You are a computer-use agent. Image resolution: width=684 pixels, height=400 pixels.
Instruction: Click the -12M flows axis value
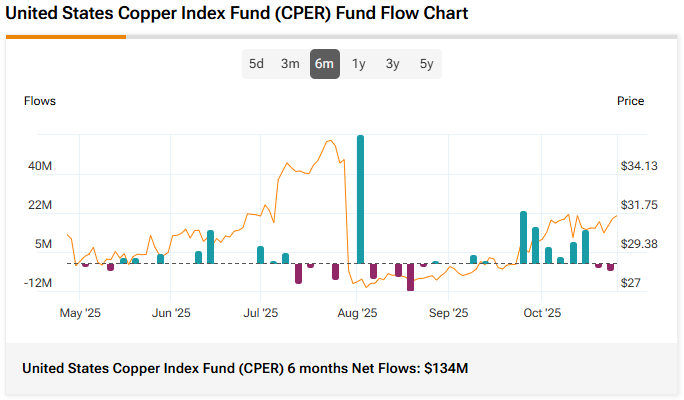pyautogui.click(x=39, y=283)
